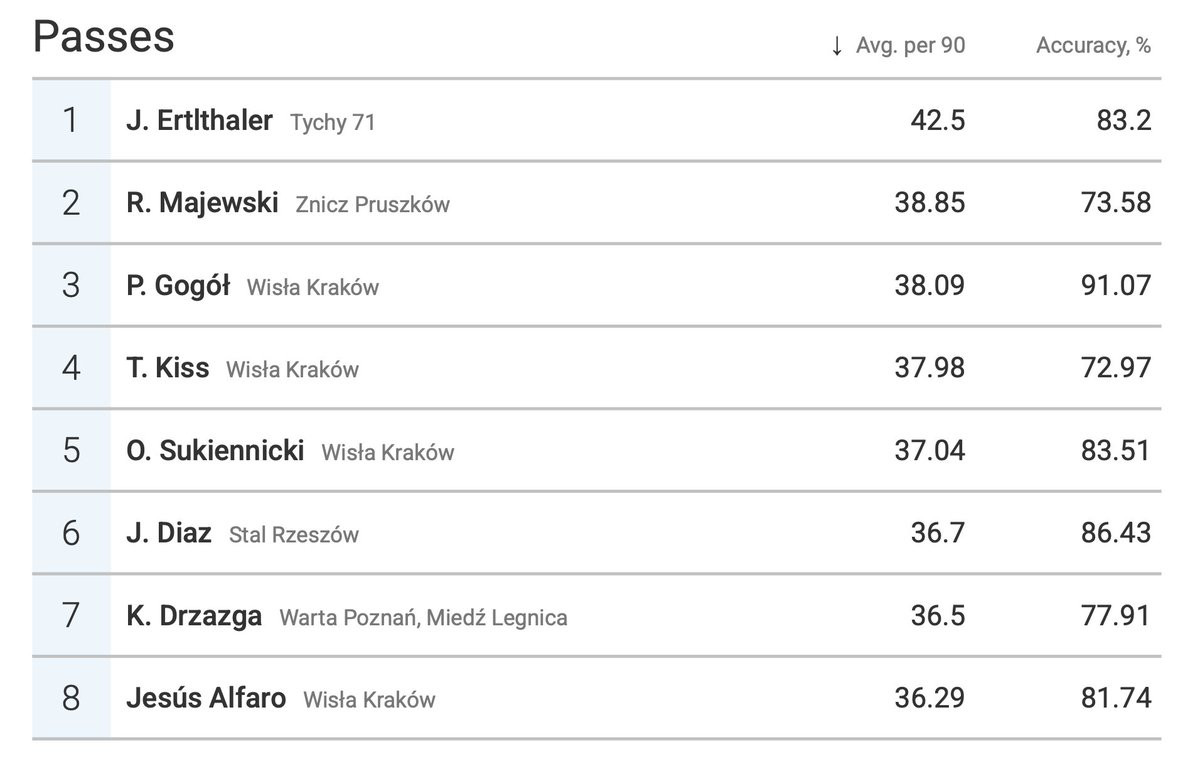Select the 91.07 accuracy value for Gogół
The height and width of the screenshot is (781, 1200).
tap(1116, 286)
